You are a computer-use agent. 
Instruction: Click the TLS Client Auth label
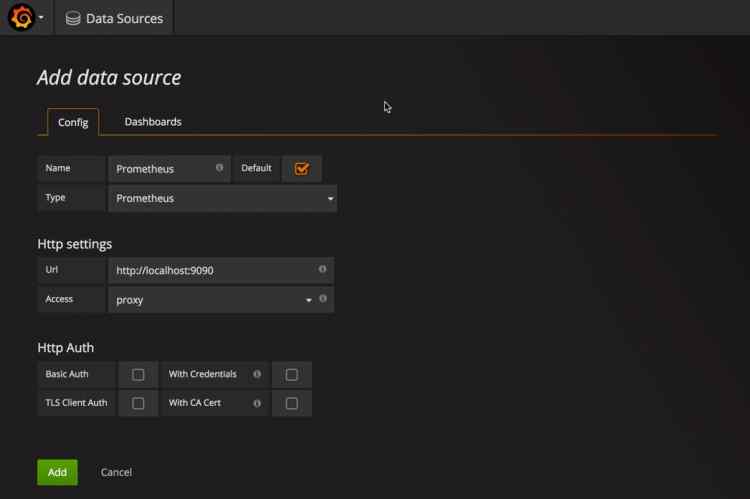[x=77, y=403]
